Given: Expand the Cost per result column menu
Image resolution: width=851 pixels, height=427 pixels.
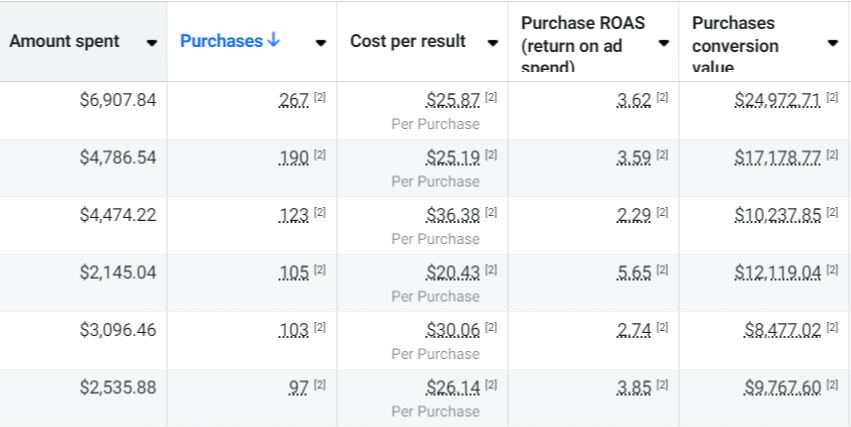Looking at the screenshot, I should (492, 43).
